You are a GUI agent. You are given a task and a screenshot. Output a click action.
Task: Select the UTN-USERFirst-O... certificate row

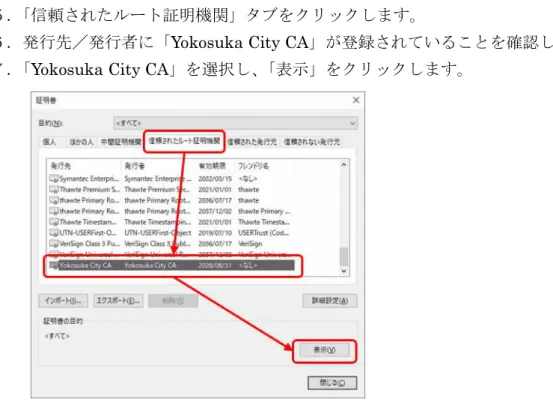point(171,233)
